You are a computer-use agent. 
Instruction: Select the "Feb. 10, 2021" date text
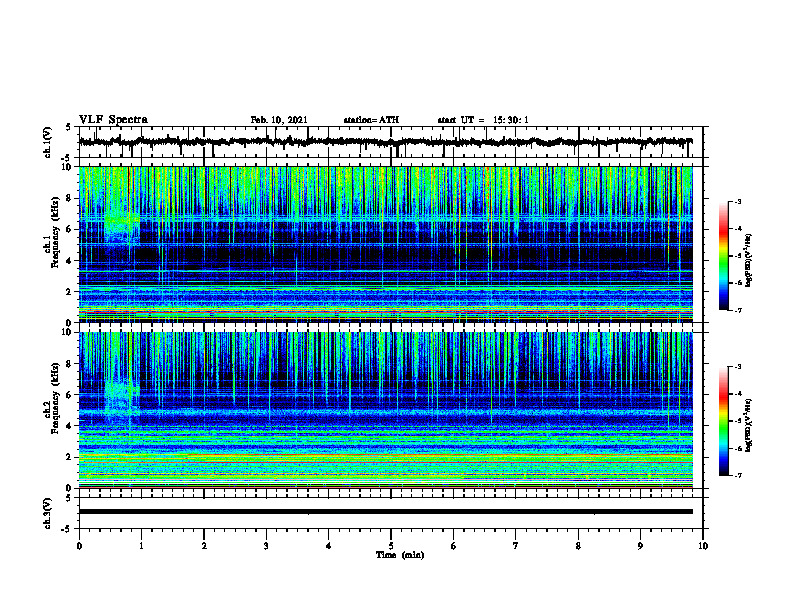(x=279, y=120)
